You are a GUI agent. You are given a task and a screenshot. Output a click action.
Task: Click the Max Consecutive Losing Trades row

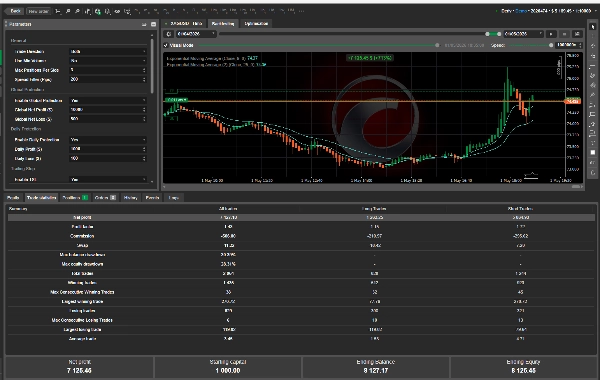point(302,320)
